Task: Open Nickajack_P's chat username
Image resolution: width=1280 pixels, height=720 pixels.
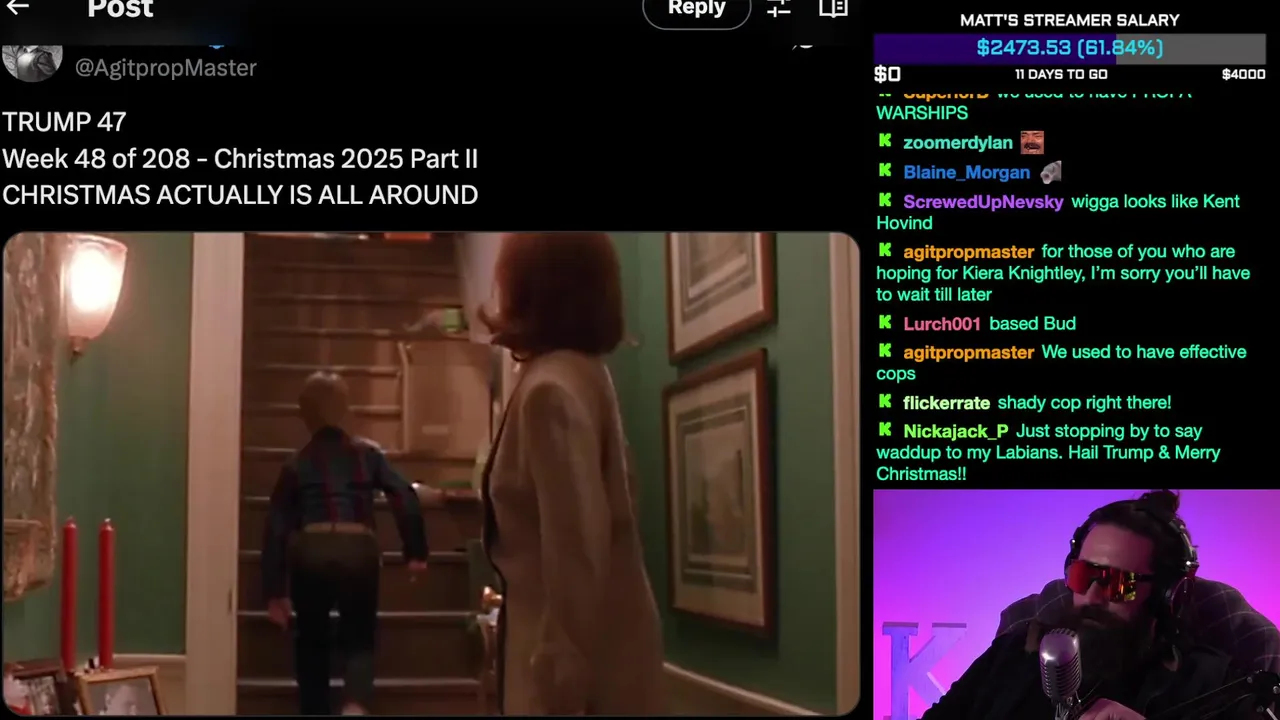Action: pyautogui.click(x=956, y=432)
